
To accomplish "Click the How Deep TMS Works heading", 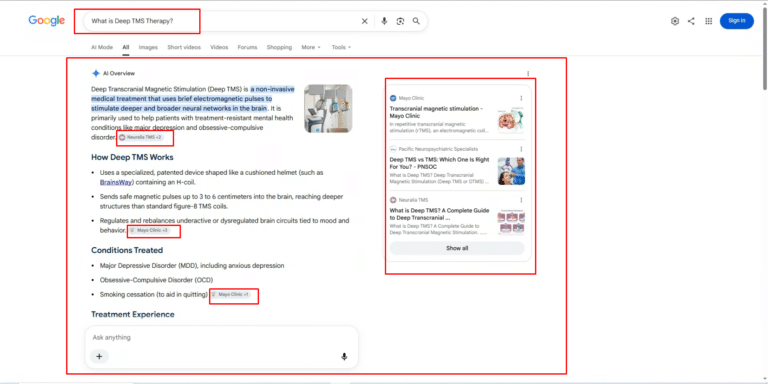I will (132, 157).
